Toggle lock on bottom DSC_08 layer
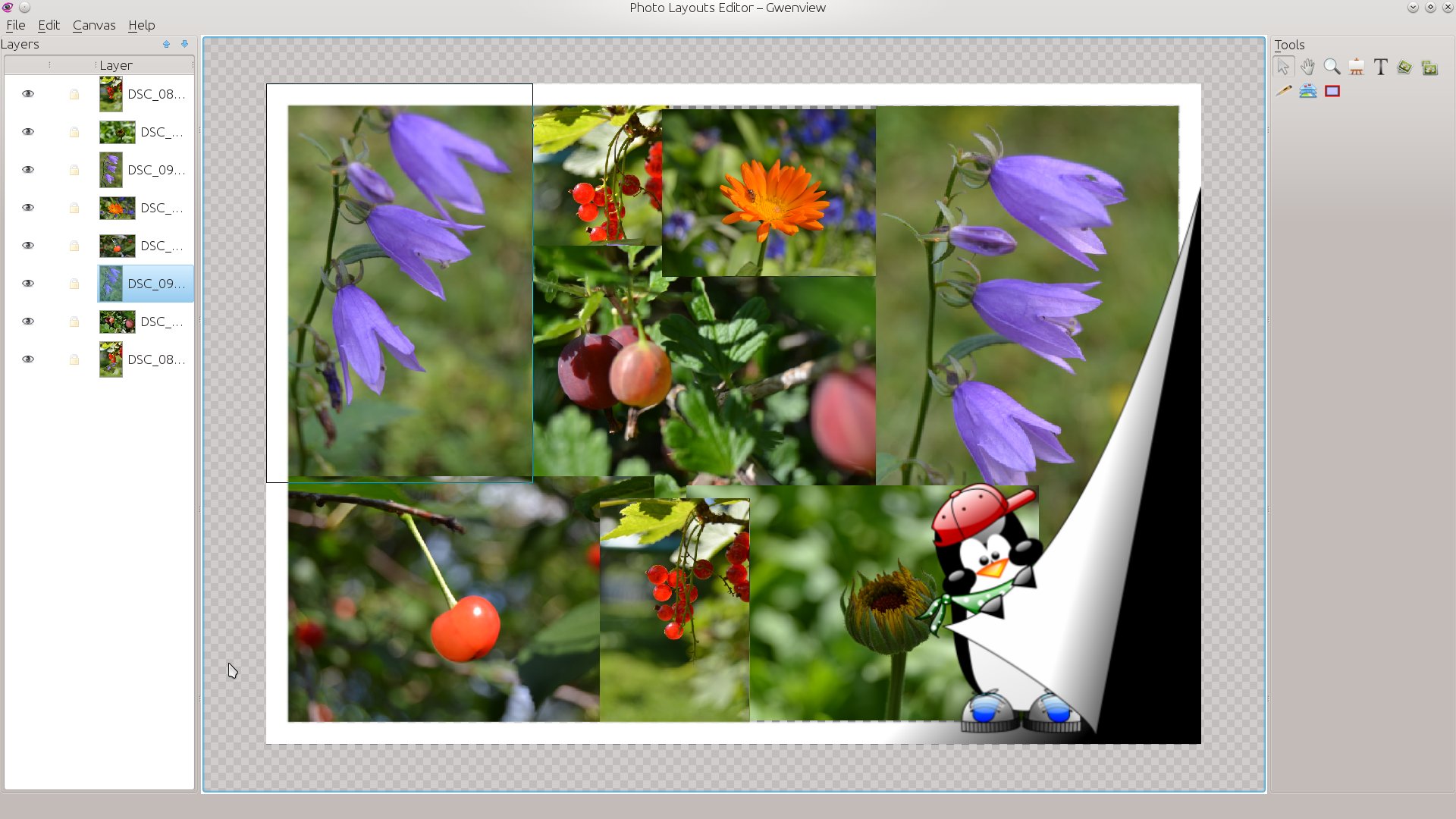The image size is (1456, 819). tap(74, 359)
